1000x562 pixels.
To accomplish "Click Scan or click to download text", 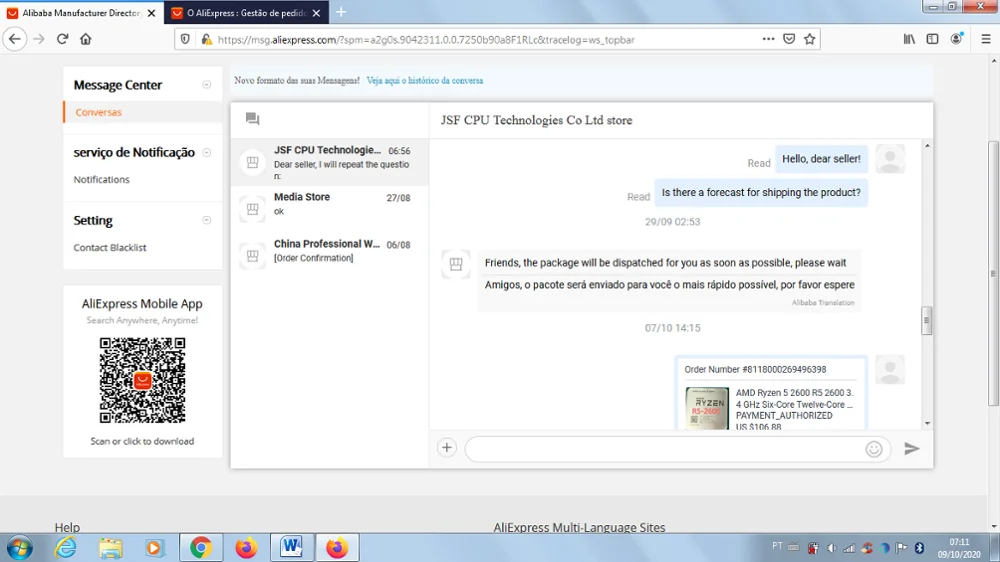I will tap(142, 441).
